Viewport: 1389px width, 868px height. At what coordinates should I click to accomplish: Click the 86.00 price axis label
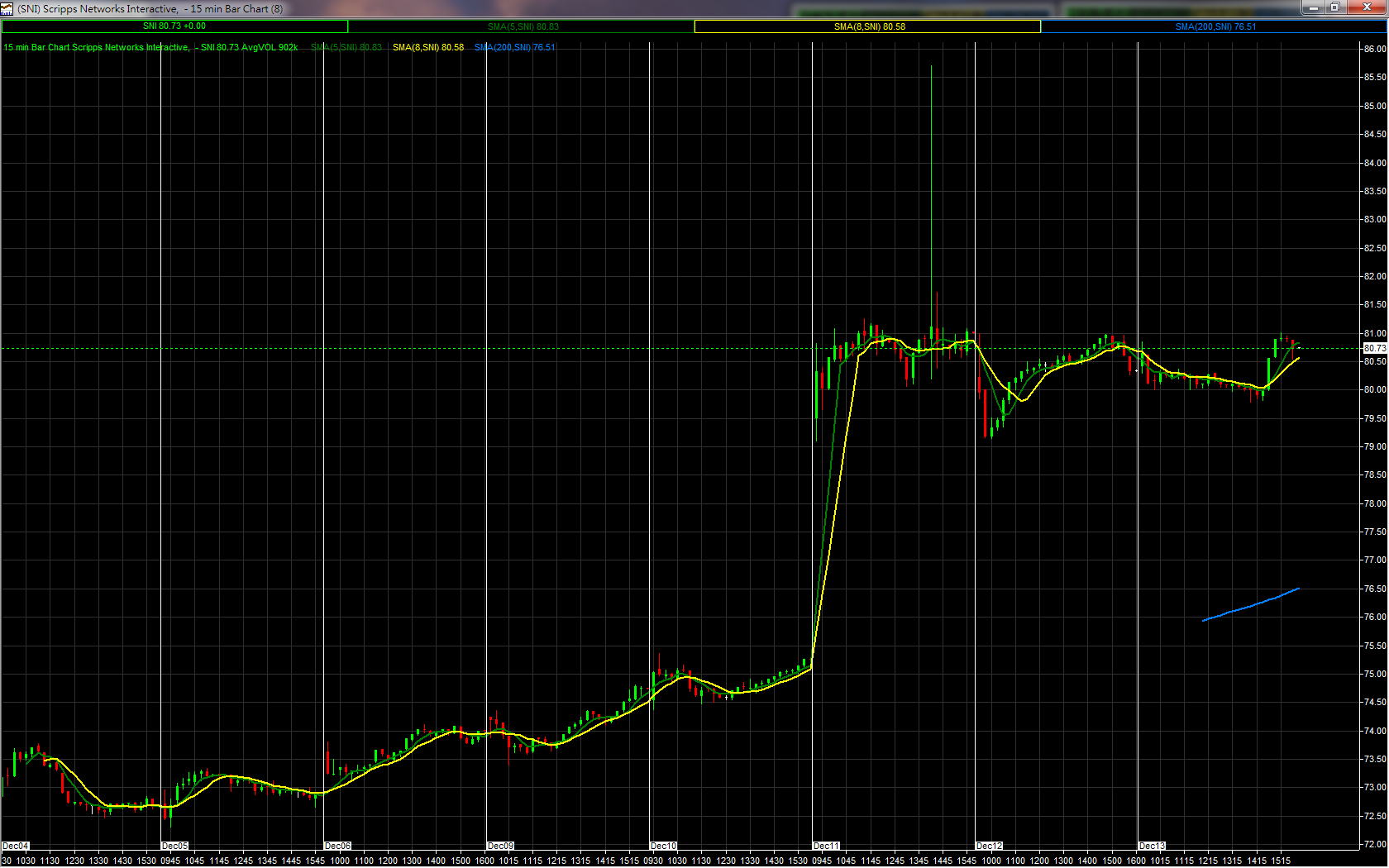coord(1375,49)
